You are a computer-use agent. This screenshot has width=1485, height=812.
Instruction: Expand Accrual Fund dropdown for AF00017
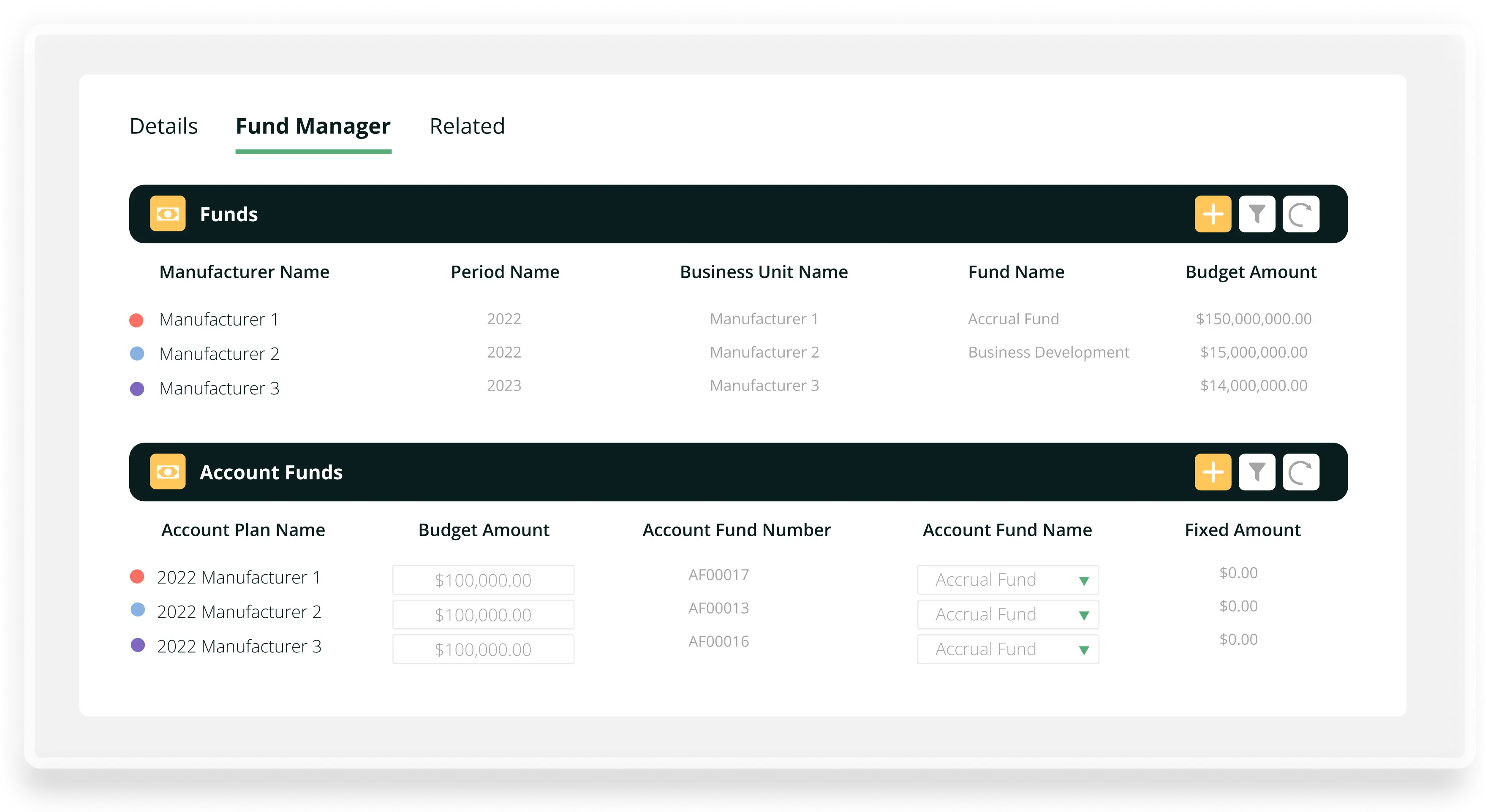(1083, 580)
